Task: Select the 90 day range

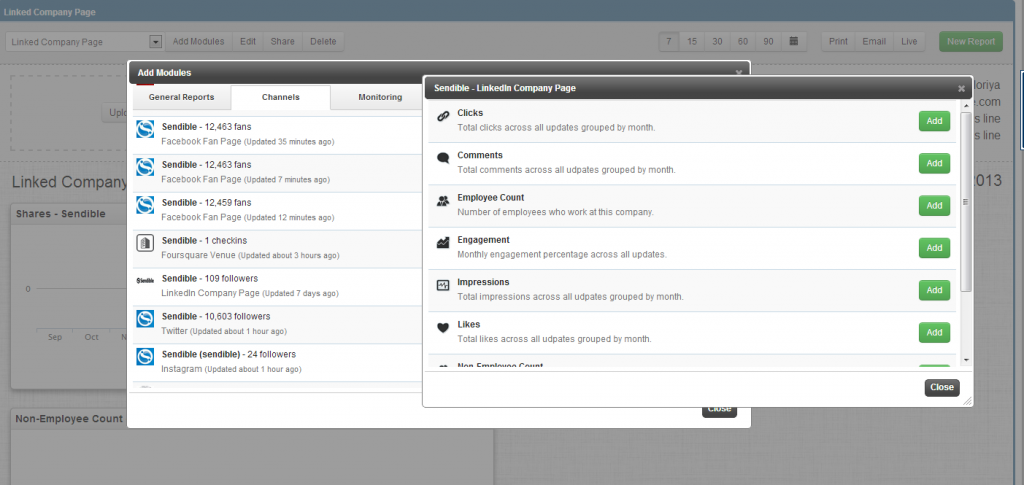Action: [x=769, y=41]
